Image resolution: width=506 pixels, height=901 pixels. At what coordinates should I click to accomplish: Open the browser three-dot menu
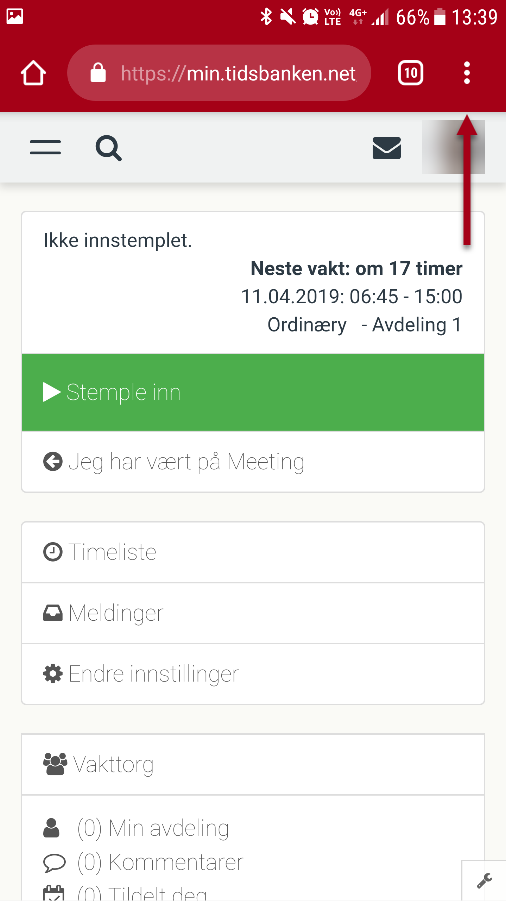(x=467, y=74)
